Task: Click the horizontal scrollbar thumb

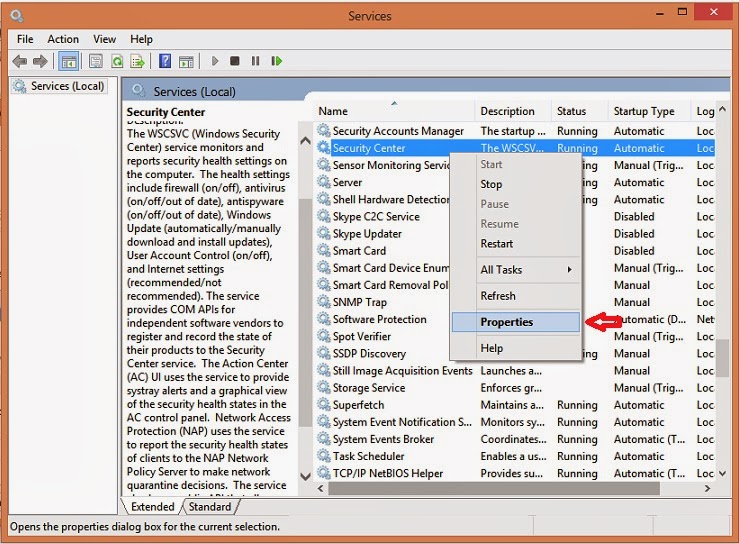Action: [x=494, y=488]
